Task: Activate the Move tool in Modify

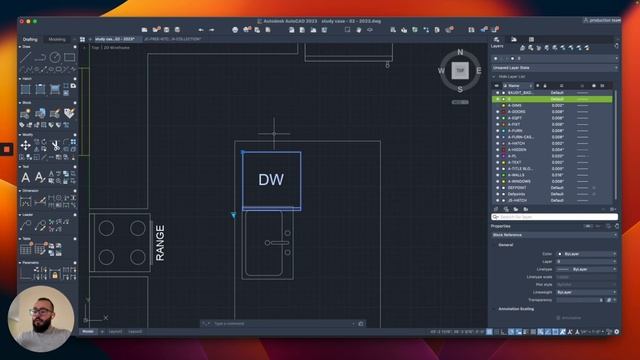Action: point(26,145)
